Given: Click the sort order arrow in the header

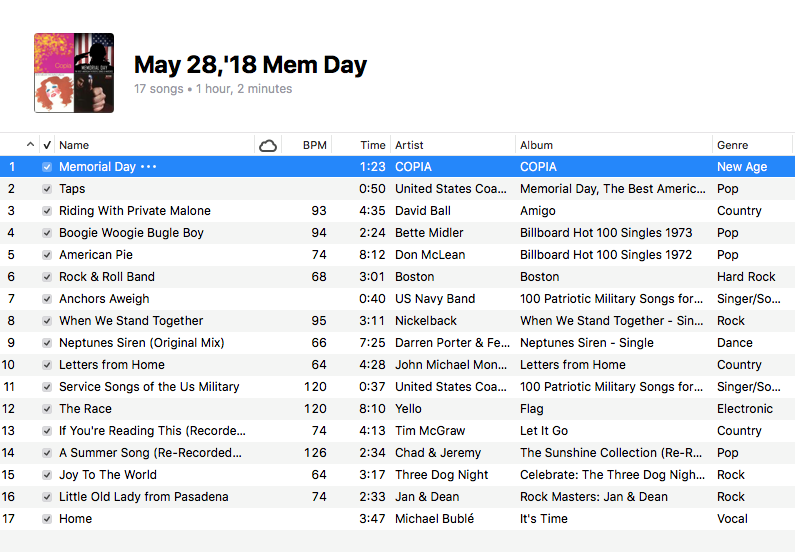Looking at the screenshot, I should (x=30, y=145).
